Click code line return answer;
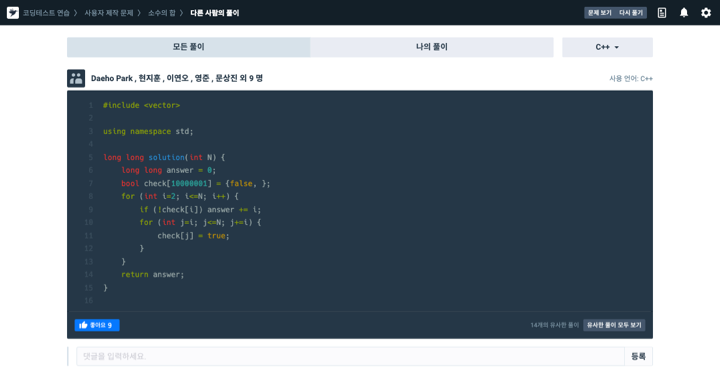 point(152,274)
